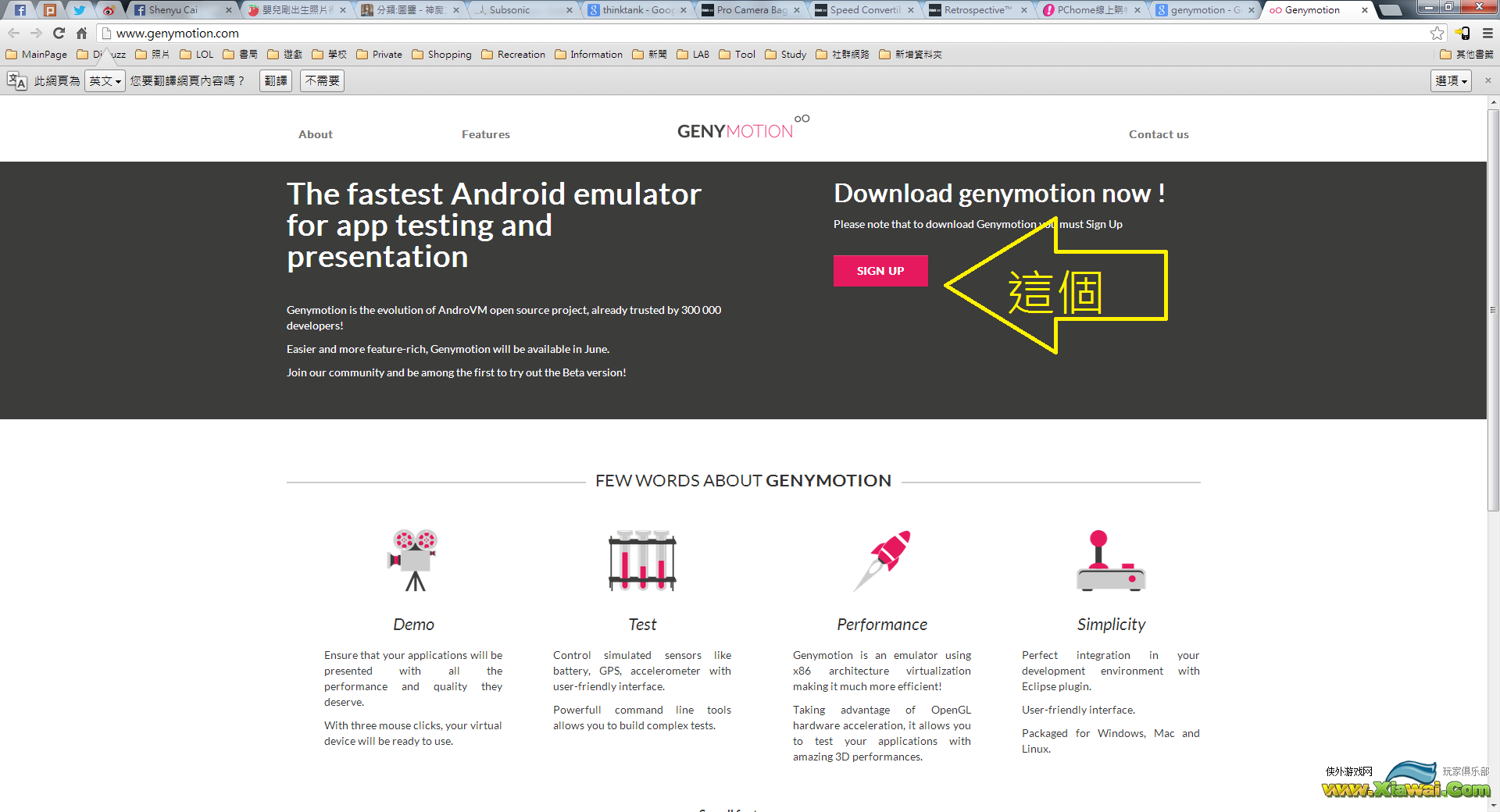Viewport: 1500px width, 812px height.
Task: Open the About page link
Action: (316, 134)
